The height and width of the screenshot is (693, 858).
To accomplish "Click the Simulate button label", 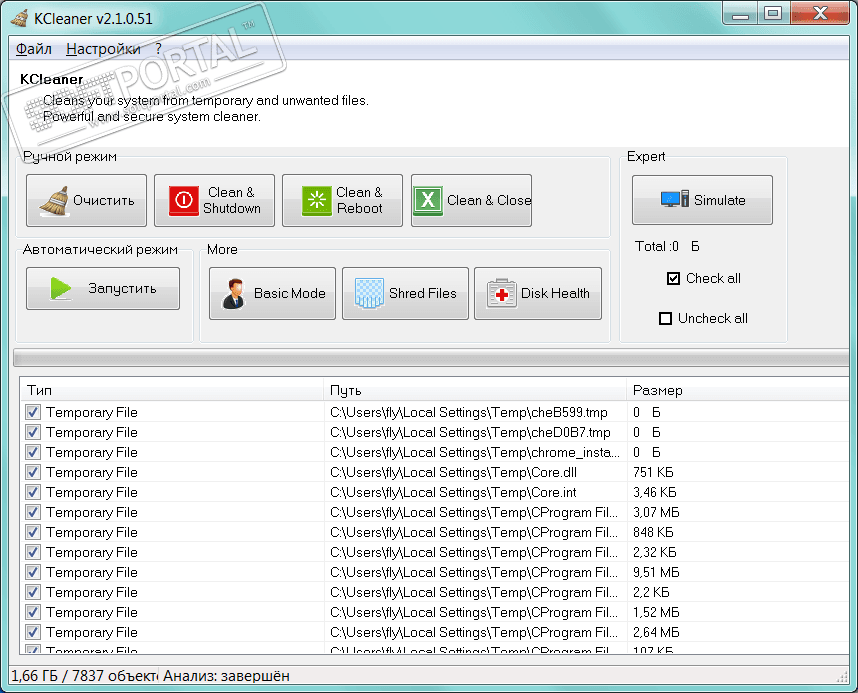I will pyautogui.click(x=720, y=200).
